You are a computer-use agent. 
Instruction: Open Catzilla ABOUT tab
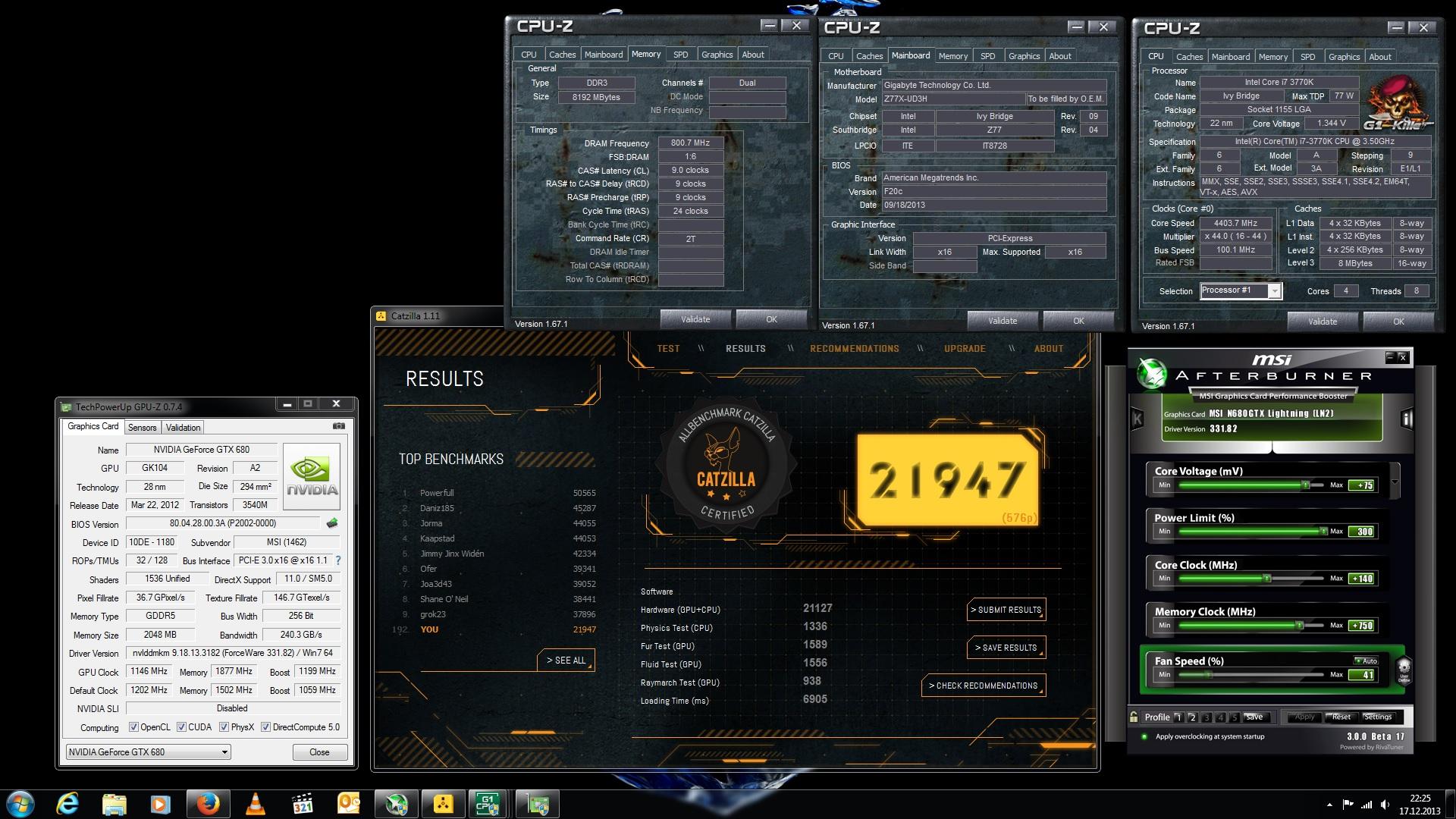pyautogui.click(x=1049, y=349)
